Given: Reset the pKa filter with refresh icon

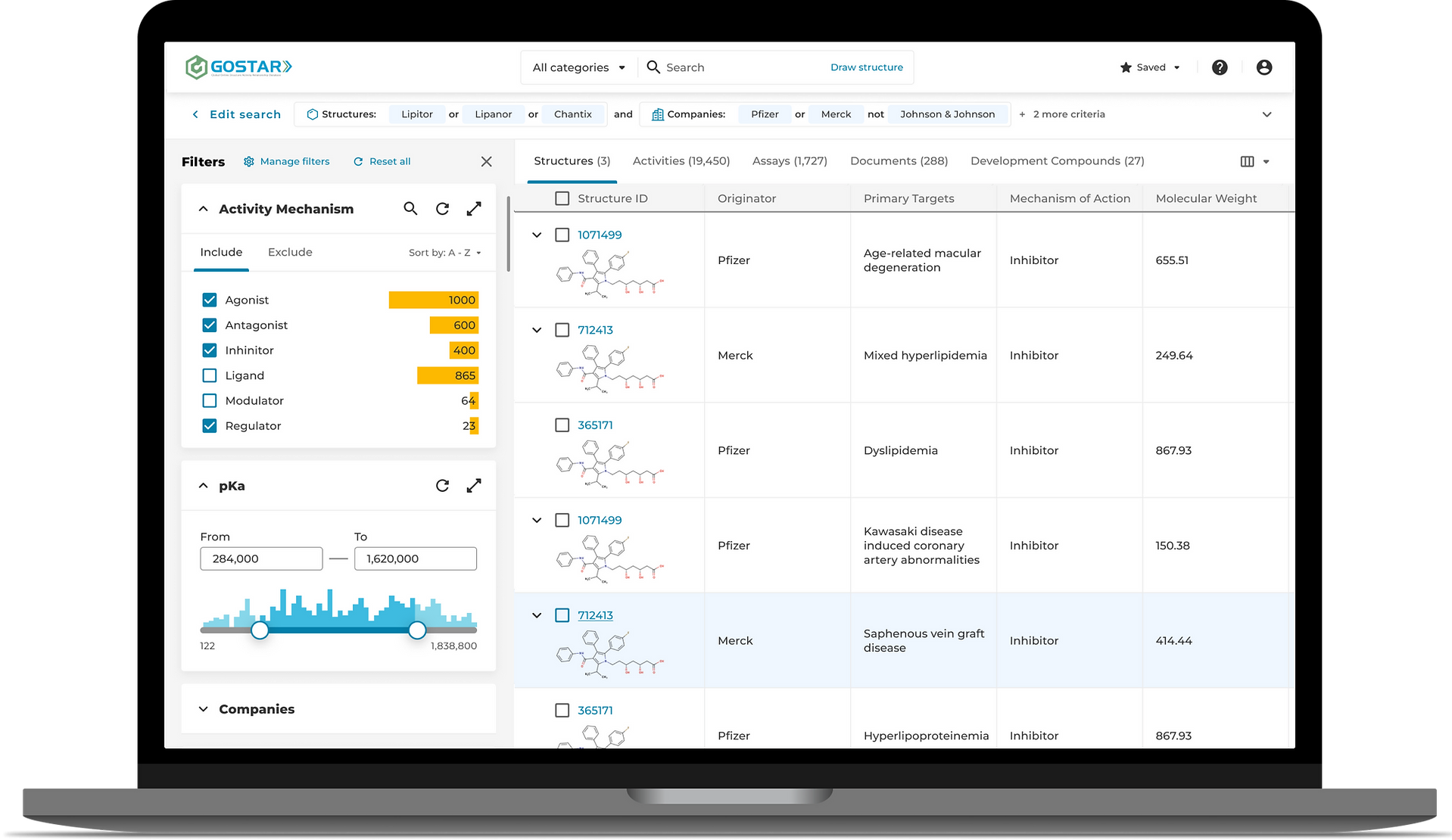Looking at the screenshot, I should pyautogui.click(x=442, y=485).
